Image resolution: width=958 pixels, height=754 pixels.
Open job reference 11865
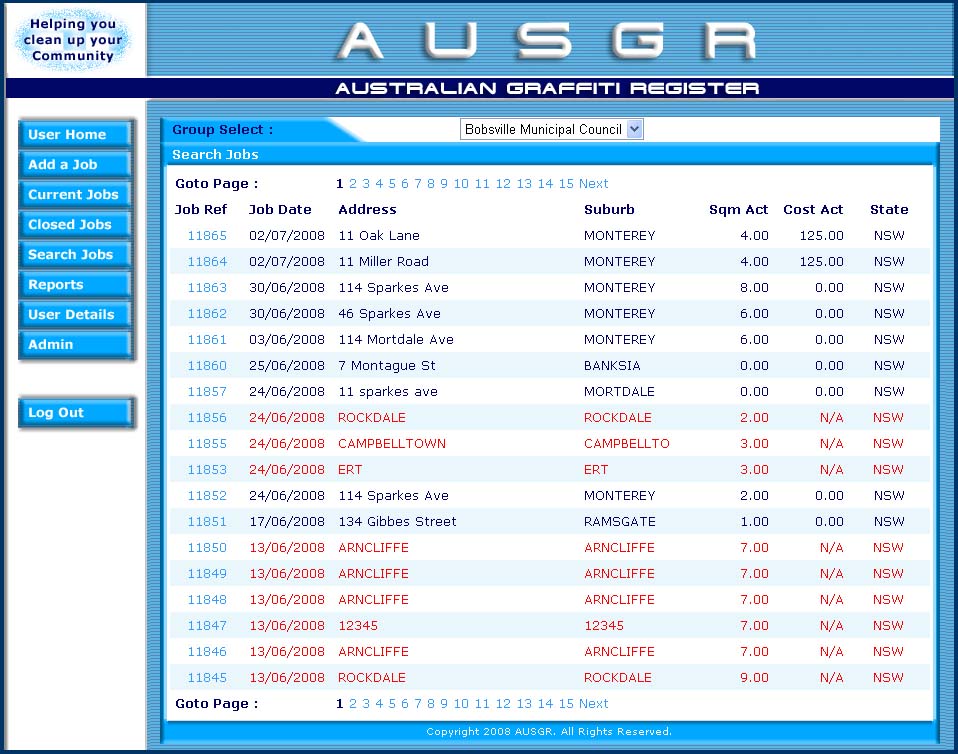coord(207,236)
